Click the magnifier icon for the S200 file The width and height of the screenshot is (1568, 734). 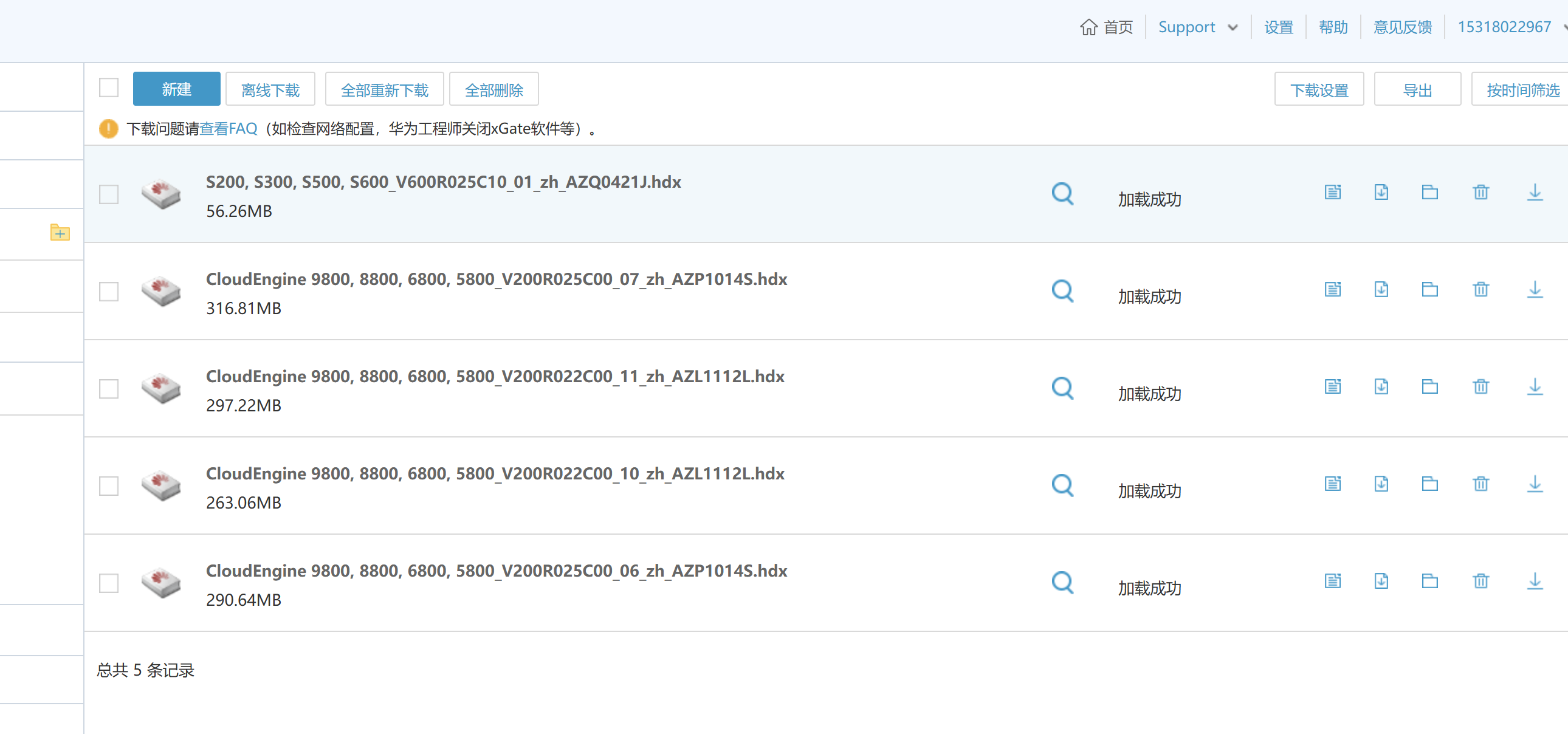point(1062,194)
